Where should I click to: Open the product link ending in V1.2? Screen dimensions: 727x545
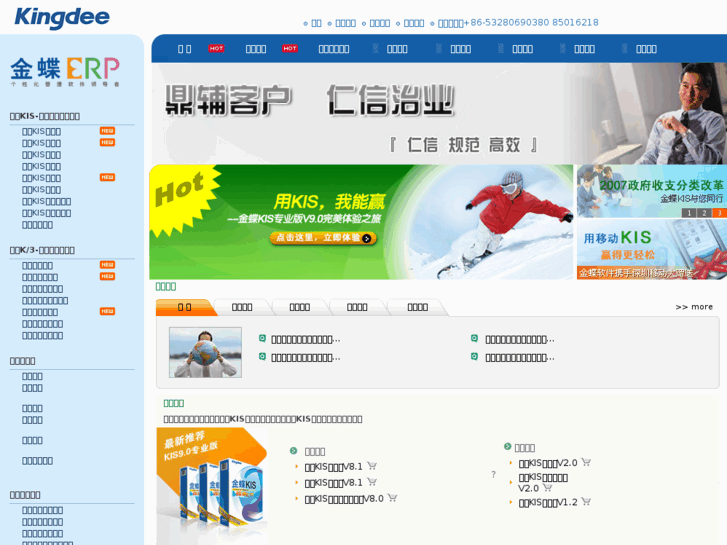548,503
